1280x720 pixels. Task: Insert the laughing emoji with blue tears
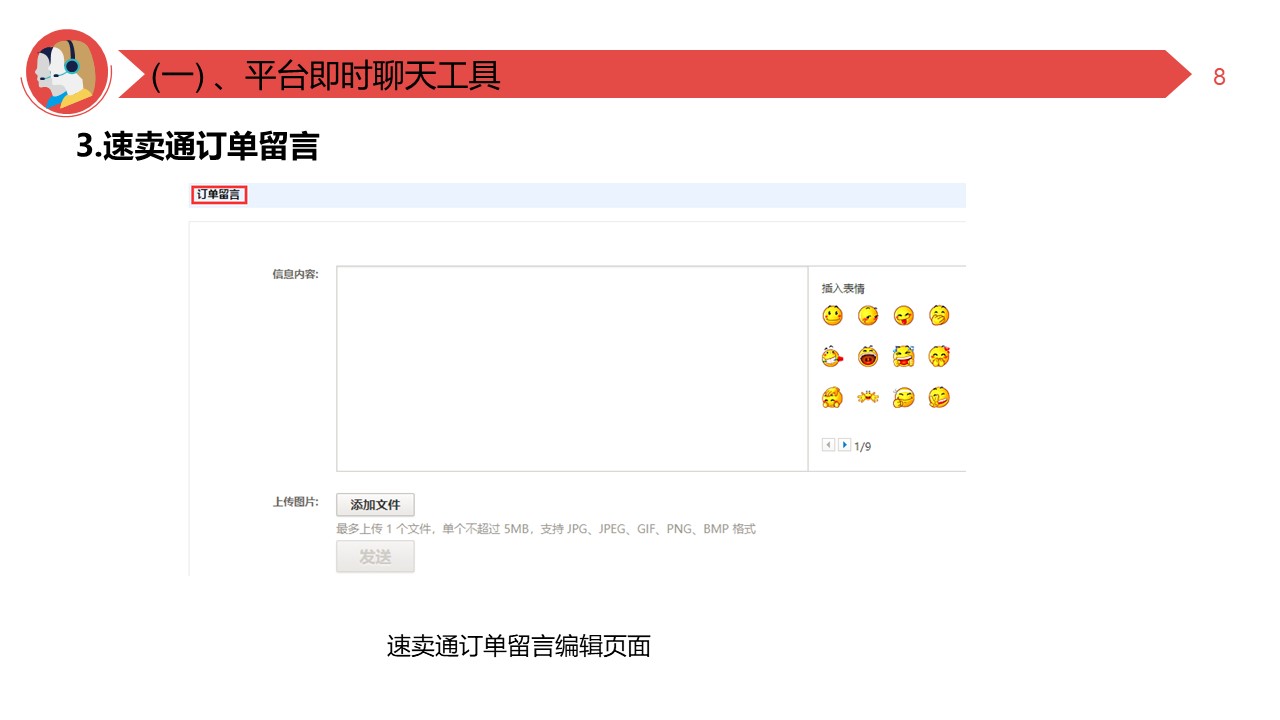(904, 356)
